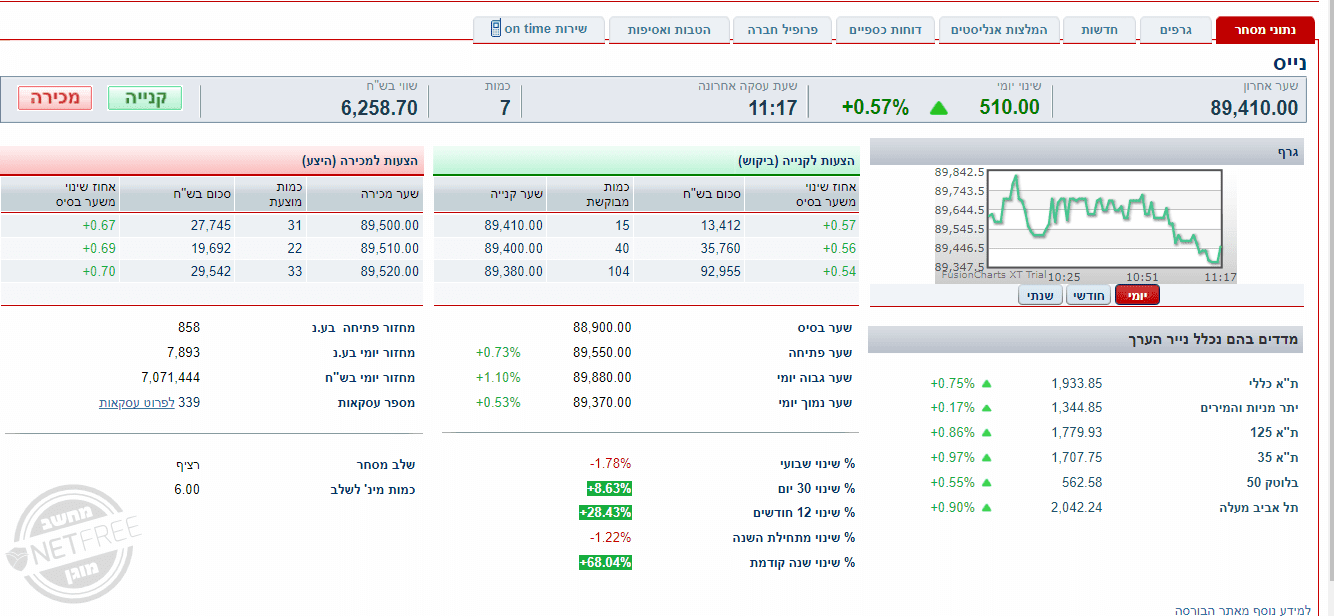
Task: Click the ask price 89,520.00
Action: point(390,270)
